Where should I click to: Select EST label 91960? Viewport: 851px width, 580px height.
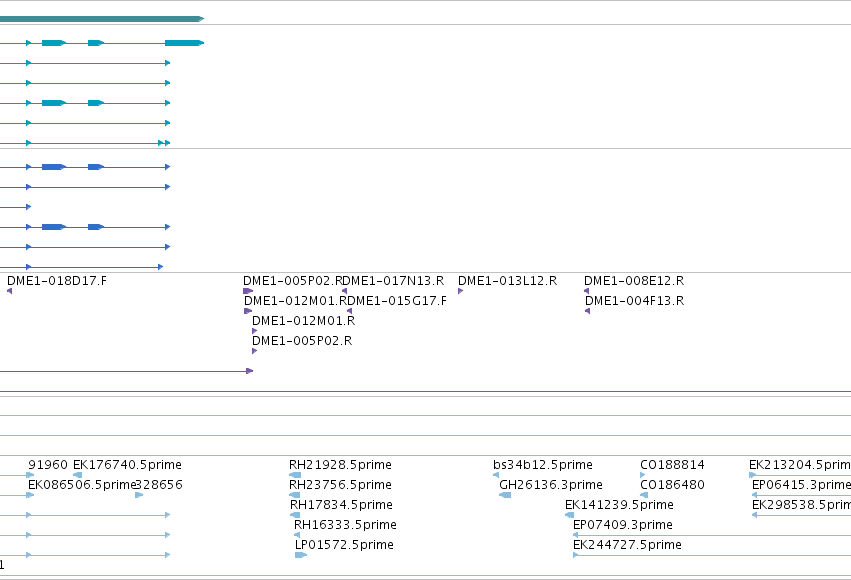(48, 465)
